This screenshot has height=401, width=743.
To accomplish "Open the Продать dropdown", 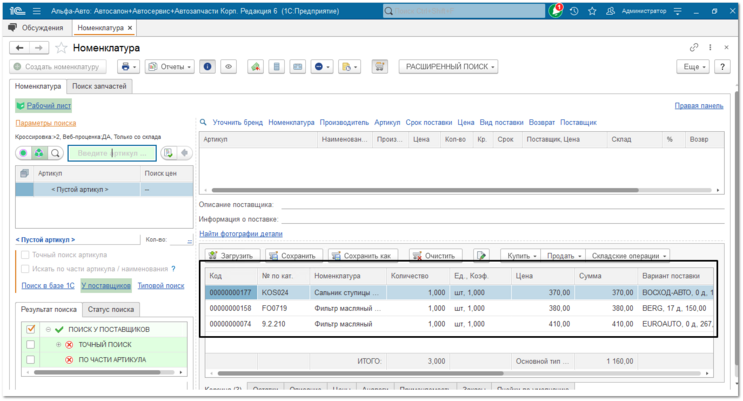I will 563,256.
